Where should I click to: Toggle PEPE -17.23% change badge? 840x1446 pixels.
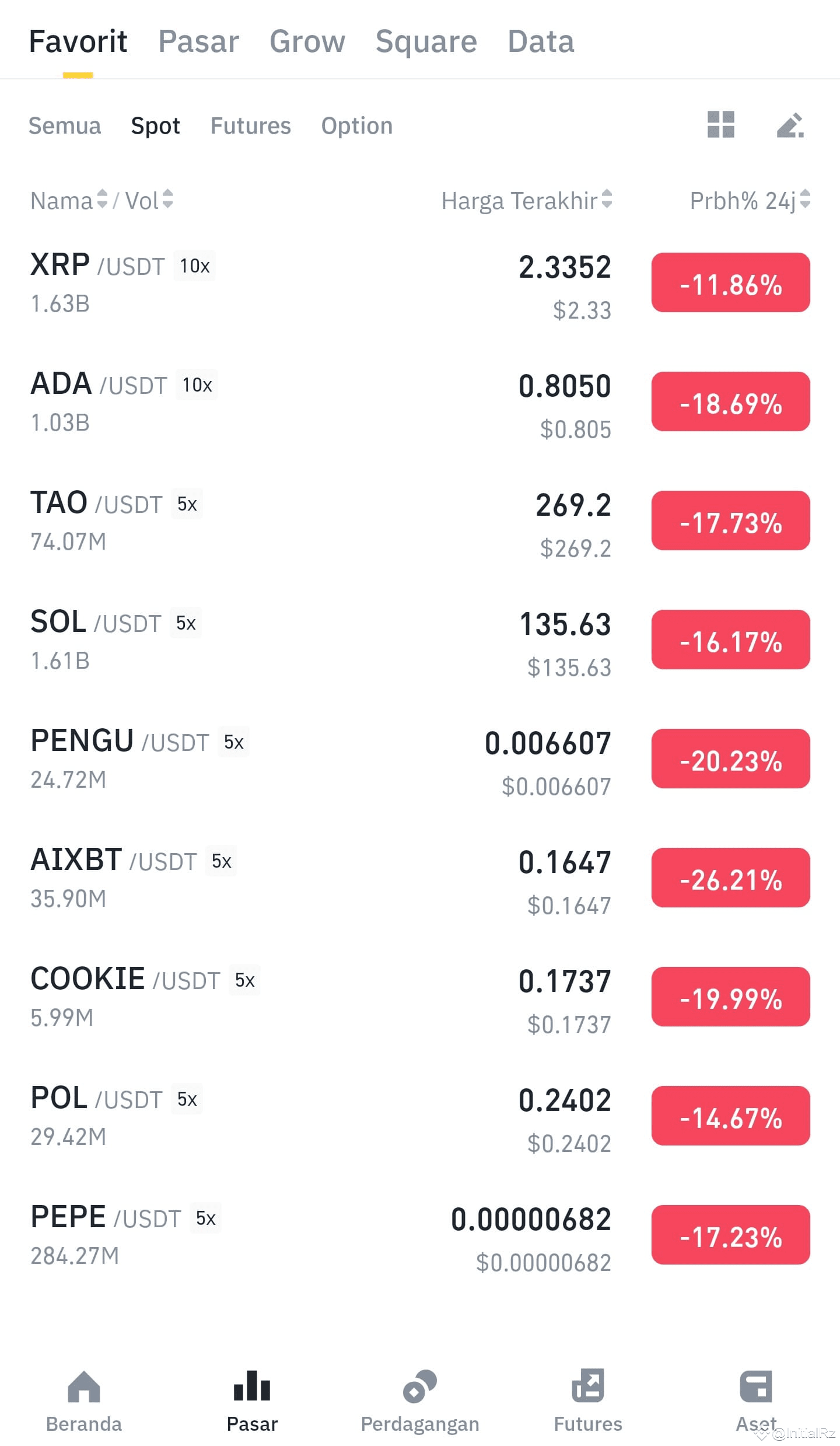[x=731, y=1235]
